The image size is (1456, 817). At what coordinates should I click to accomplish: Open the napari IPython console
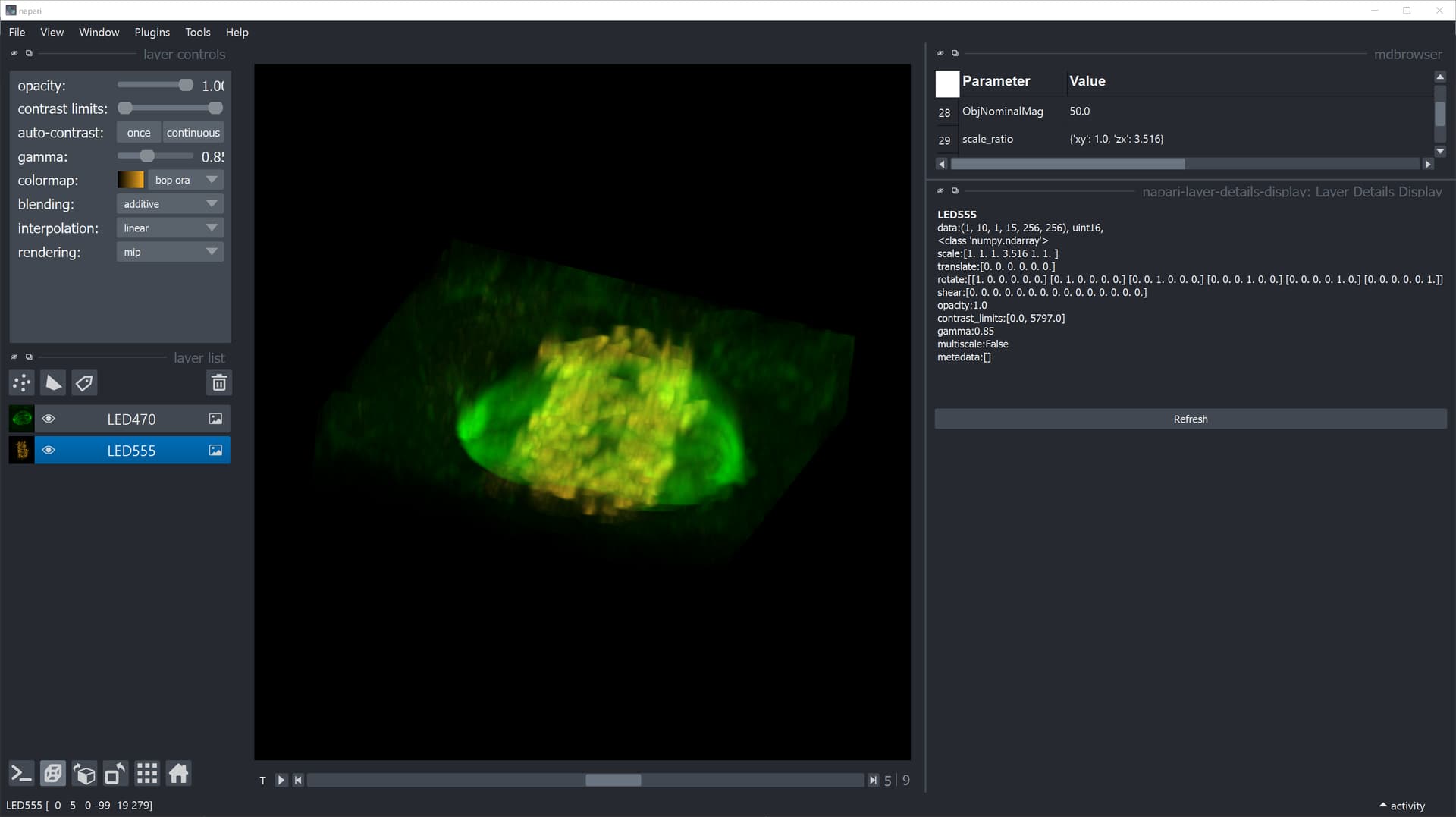tap(20, 773)
